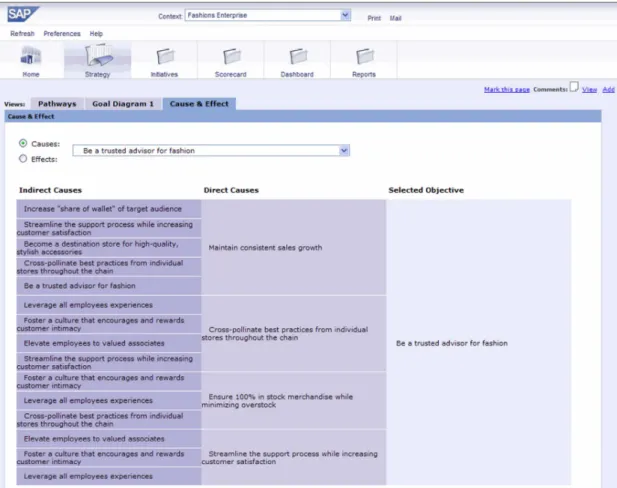Open the Context dropdown arrow

pyautogui.click(x=345, y=15)
